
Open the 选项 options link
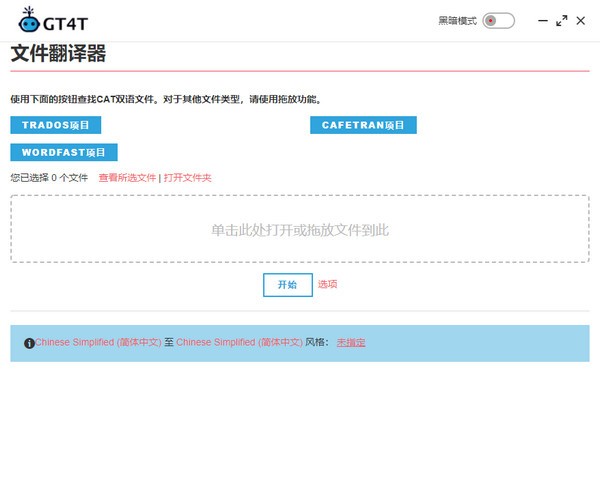tap(327, 284)
